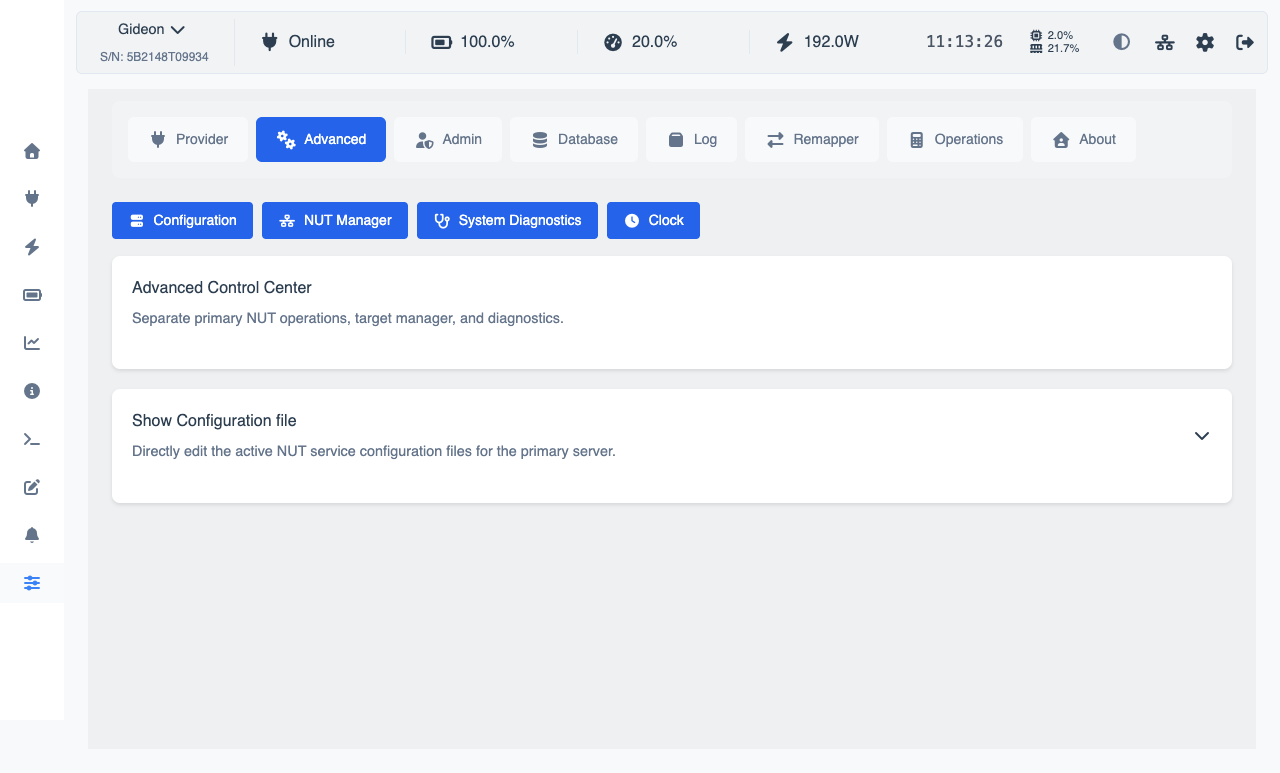Open the notifications bell in sidebar
Viewport: 1280px width, 773px height.
[32, 535]
